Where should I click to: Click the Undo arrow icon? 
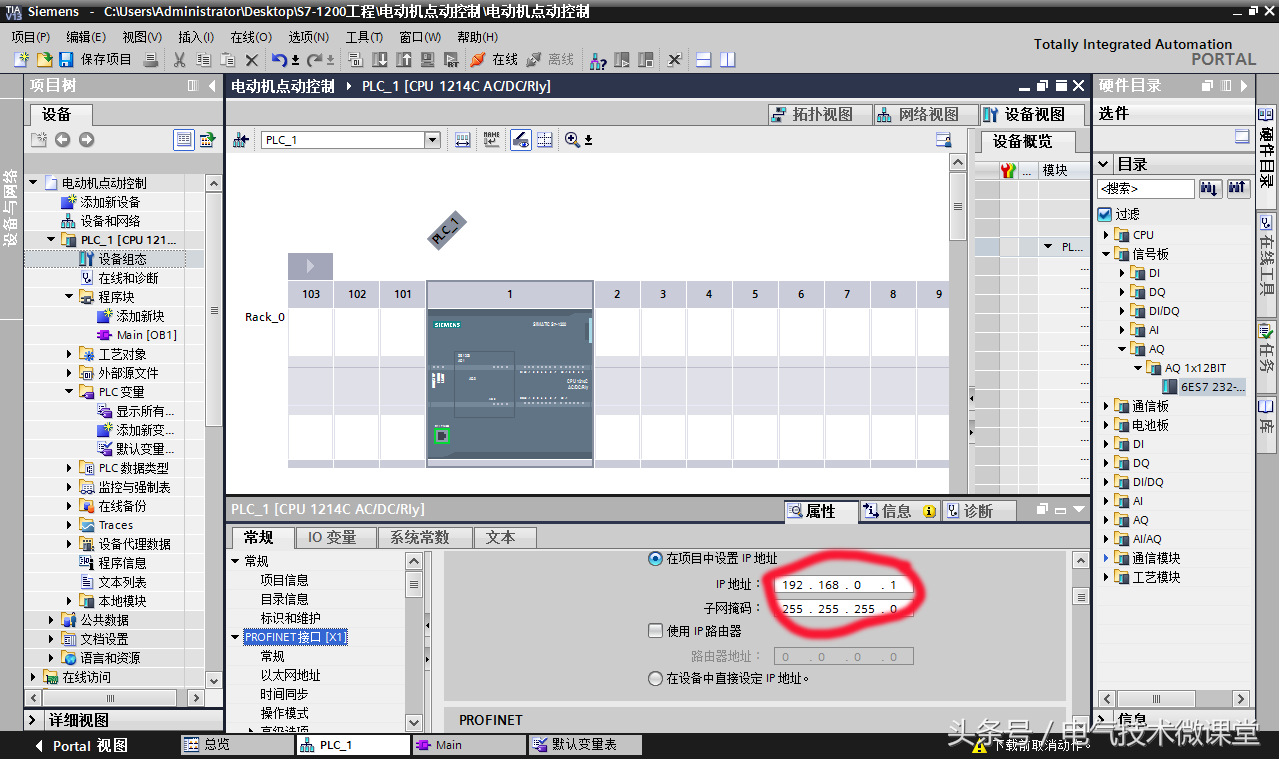[x=280, y=60]
